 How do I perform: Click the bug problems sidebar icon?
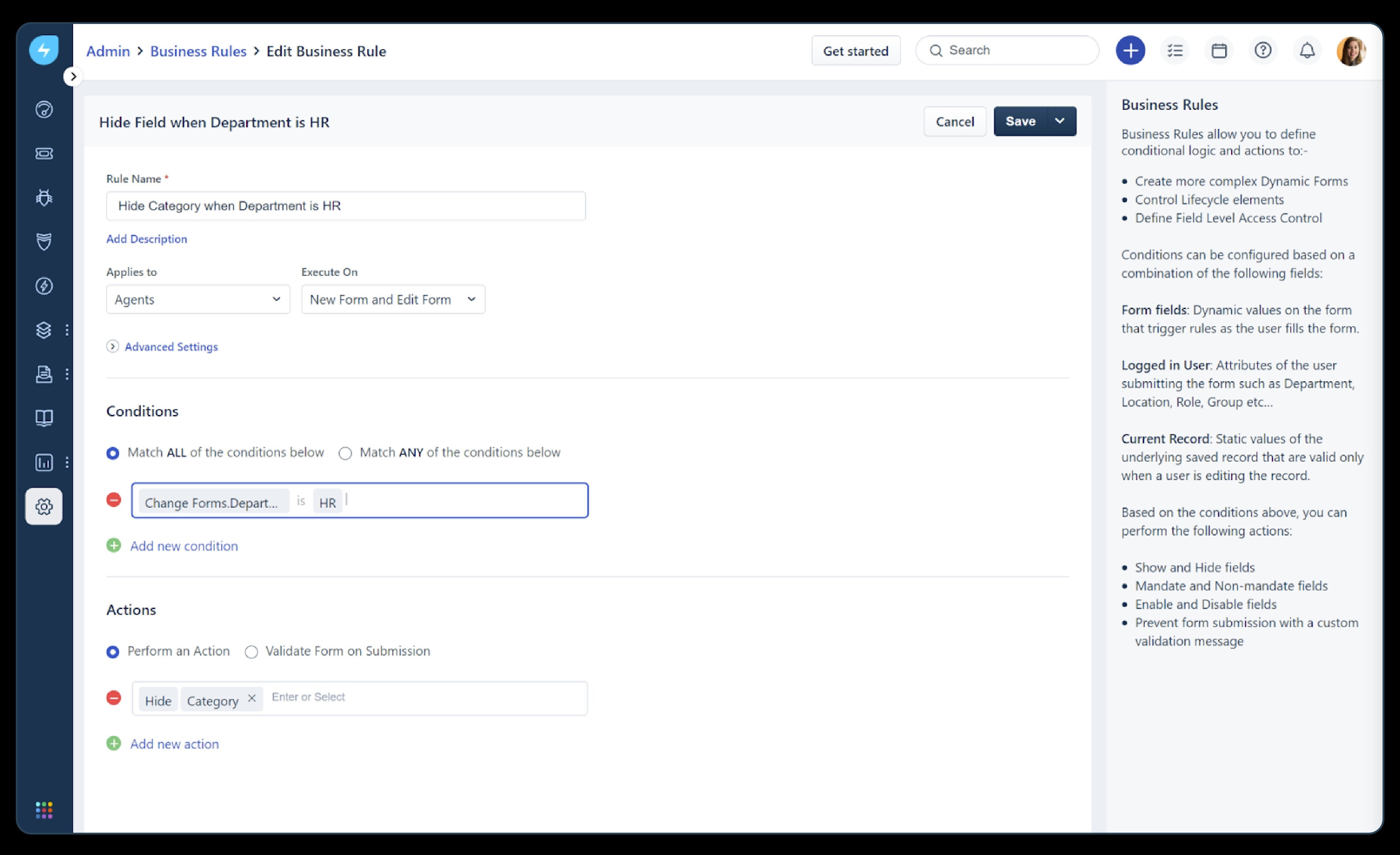pyautogui.click(x=44, y=198)
